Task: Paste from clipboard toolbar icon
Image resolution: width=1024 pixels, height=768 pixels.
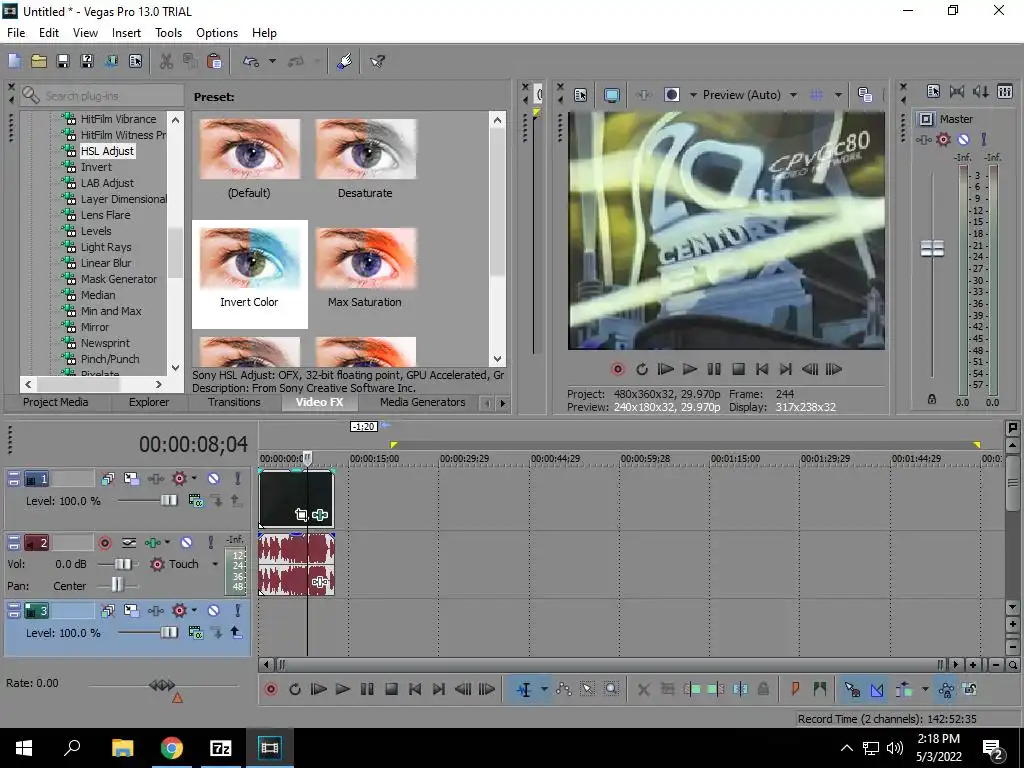Action: pos(214,61)
